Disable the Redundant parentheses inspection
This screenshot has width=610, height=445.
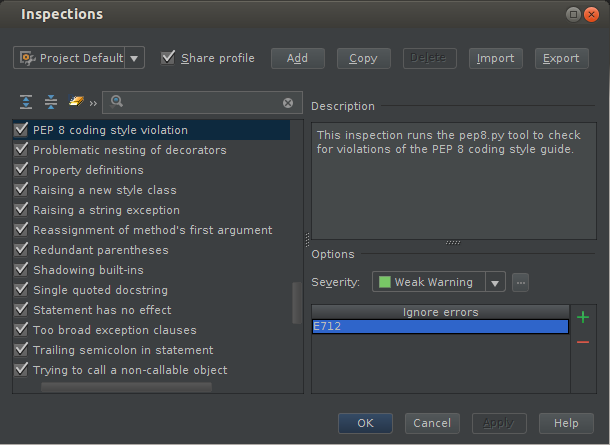20,250
